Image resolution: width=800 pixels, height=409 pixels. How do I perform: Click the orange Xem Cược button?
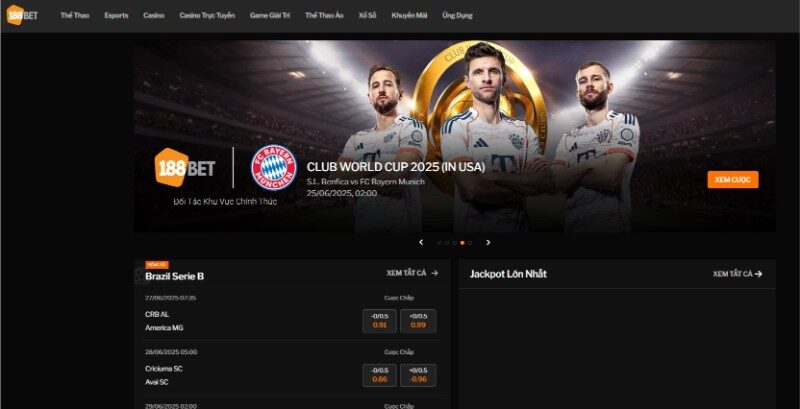pos(733,180)
